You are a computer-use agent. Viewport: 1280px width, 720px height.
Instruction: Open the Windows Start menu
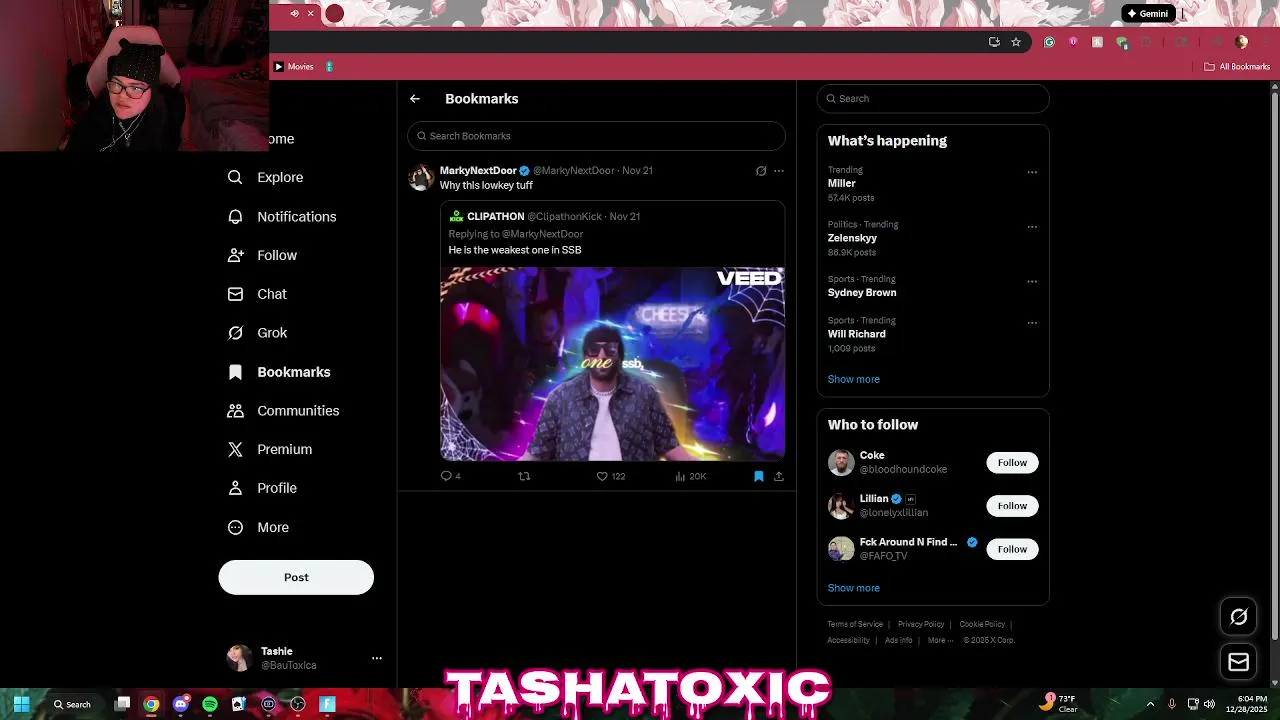point(21,704)
